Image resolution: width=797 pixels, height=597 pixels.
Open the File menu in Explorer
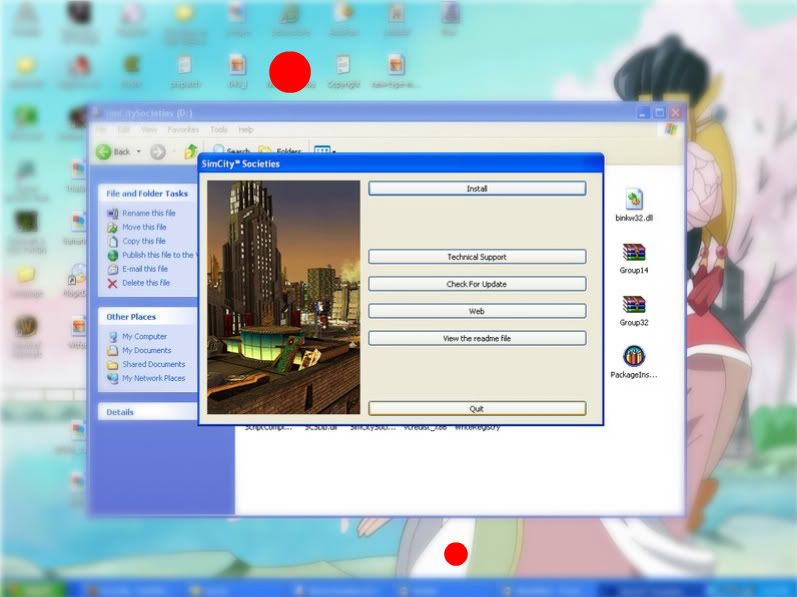click(102, 130)
